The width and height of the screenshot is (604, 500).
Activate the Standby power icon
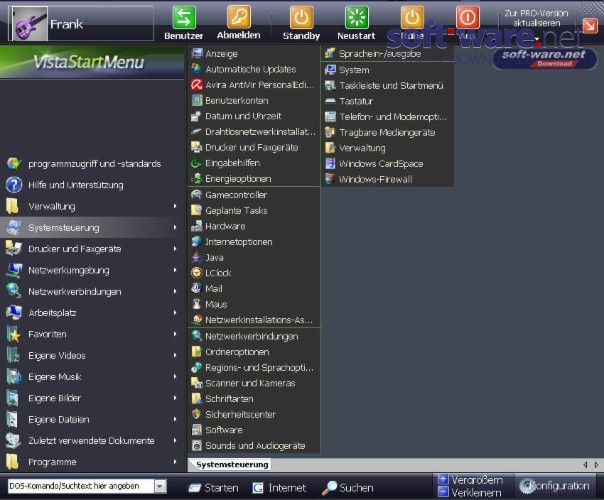(301, 17)
